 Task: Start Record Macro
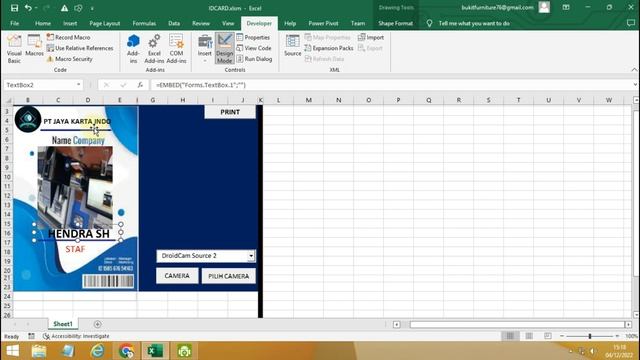tap(68, 37)
